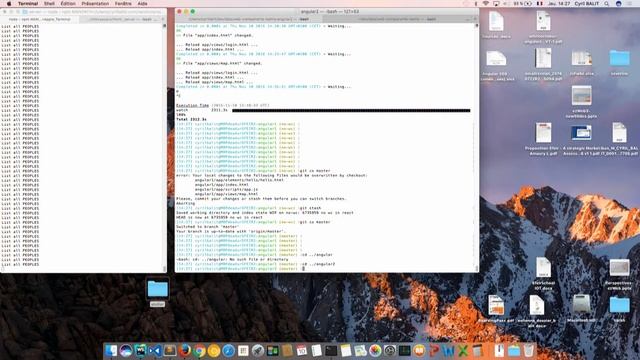The height and width of the screenshot is (360, 640).
Task: Open the Fenêtre menu
Action: [123, 4]
